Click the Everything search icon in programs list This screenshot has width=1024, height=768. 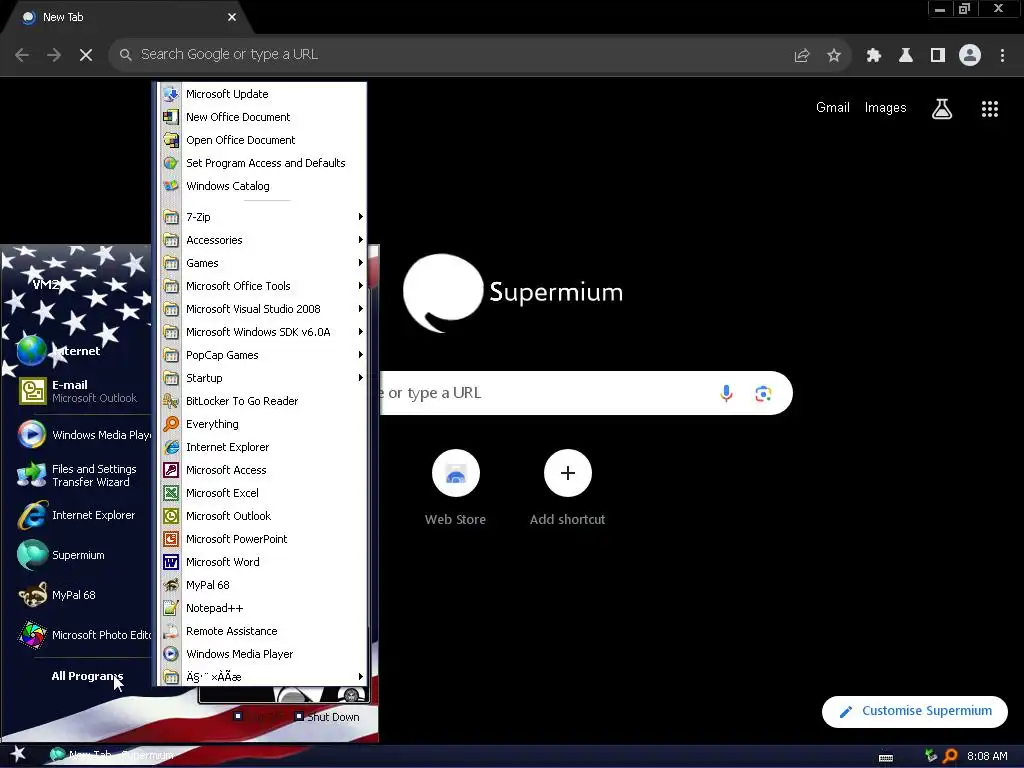coord(171,424)
